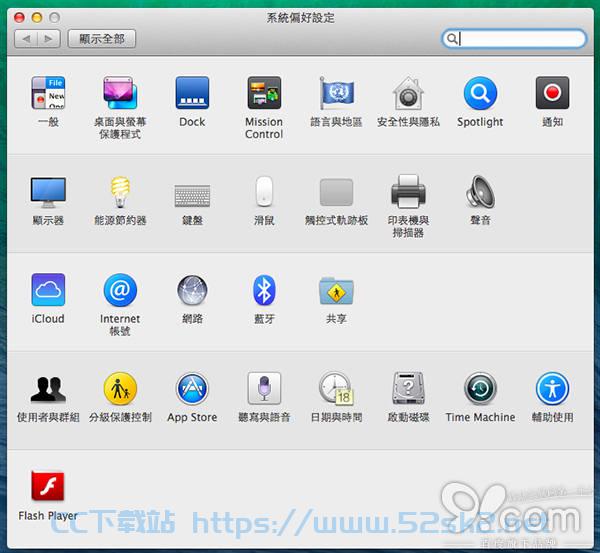Minimize window with the yellow button
This screenshot has width=600, height=553.
click(x=37, y=17)
